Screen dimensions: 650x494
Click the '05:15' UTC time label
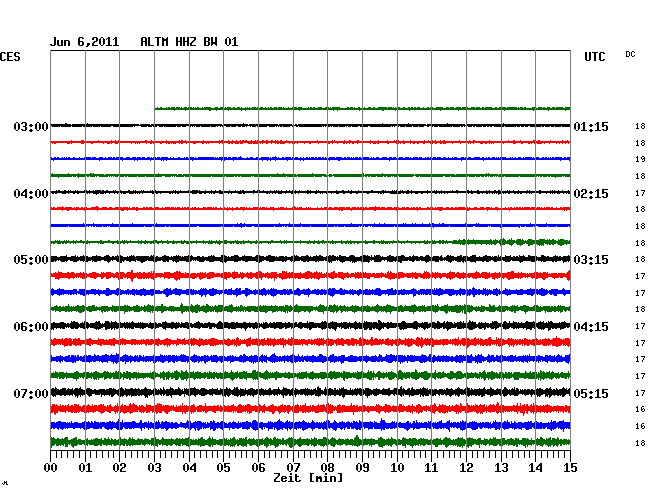point(591,393)
